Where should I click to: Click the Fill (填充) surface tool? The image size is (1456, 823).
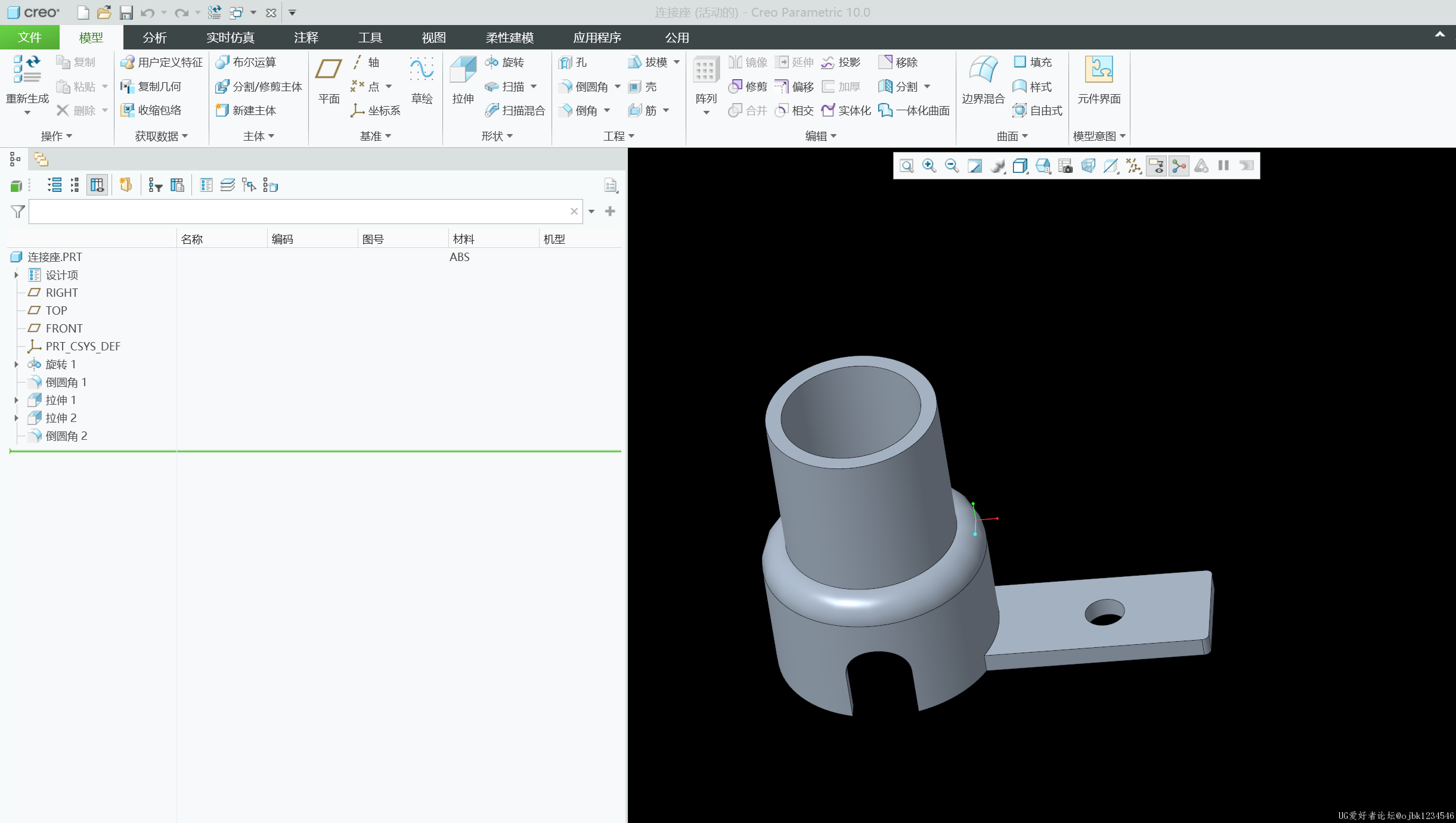[x=1033, y=62]
